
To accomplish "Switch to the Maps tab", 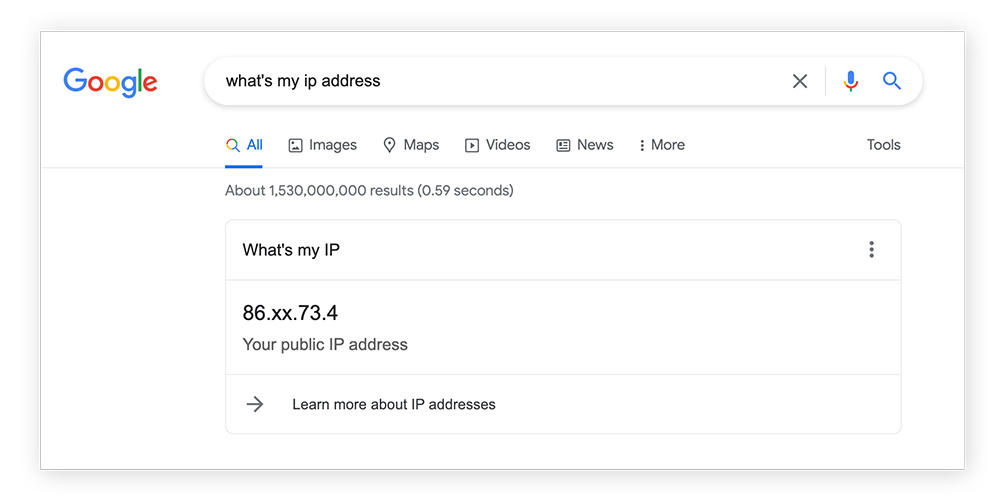I will tap(411, 145).
